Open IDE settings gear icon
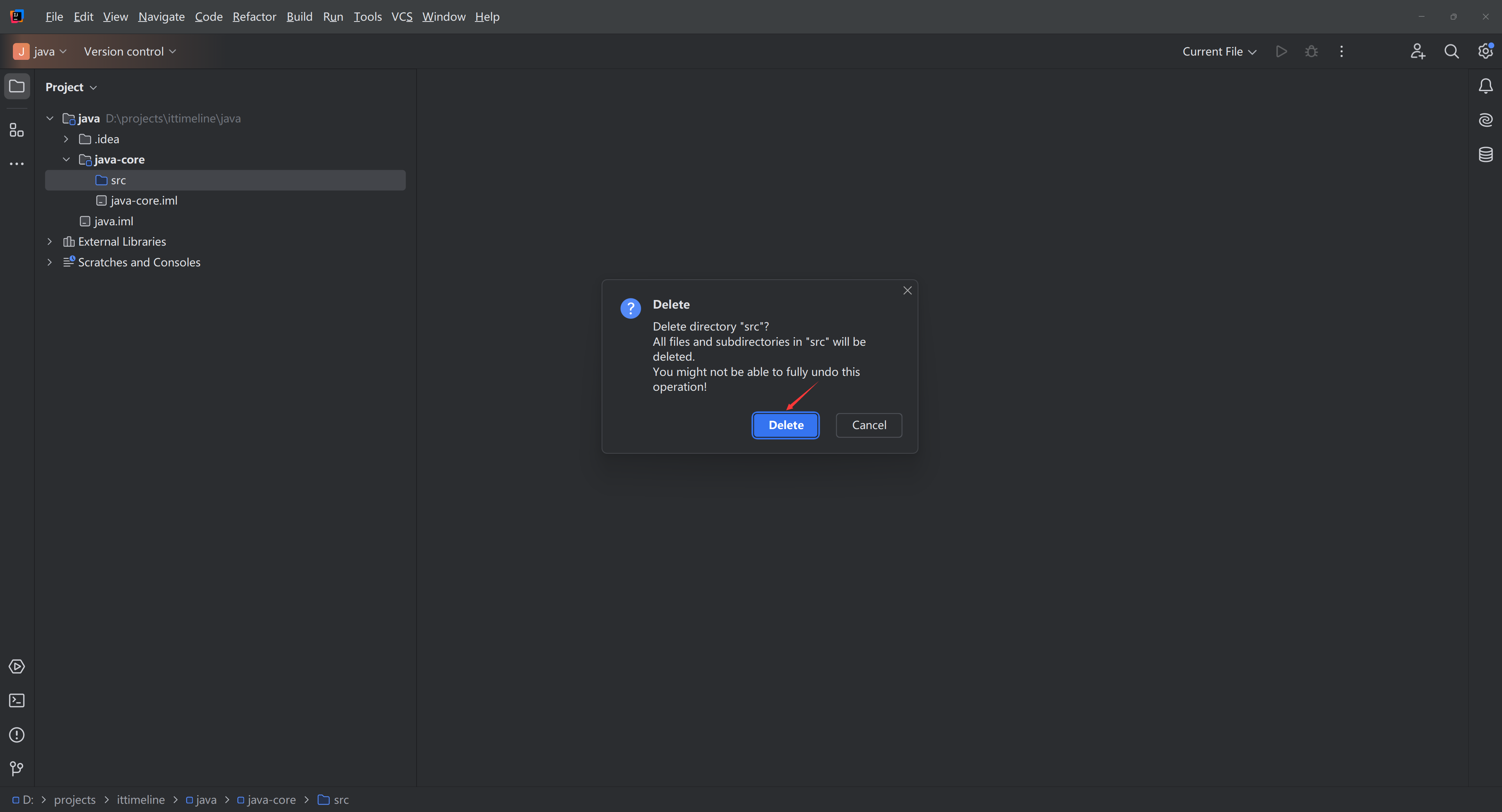The height and width of the screenshot is (812, 1502). (1484, 51)
